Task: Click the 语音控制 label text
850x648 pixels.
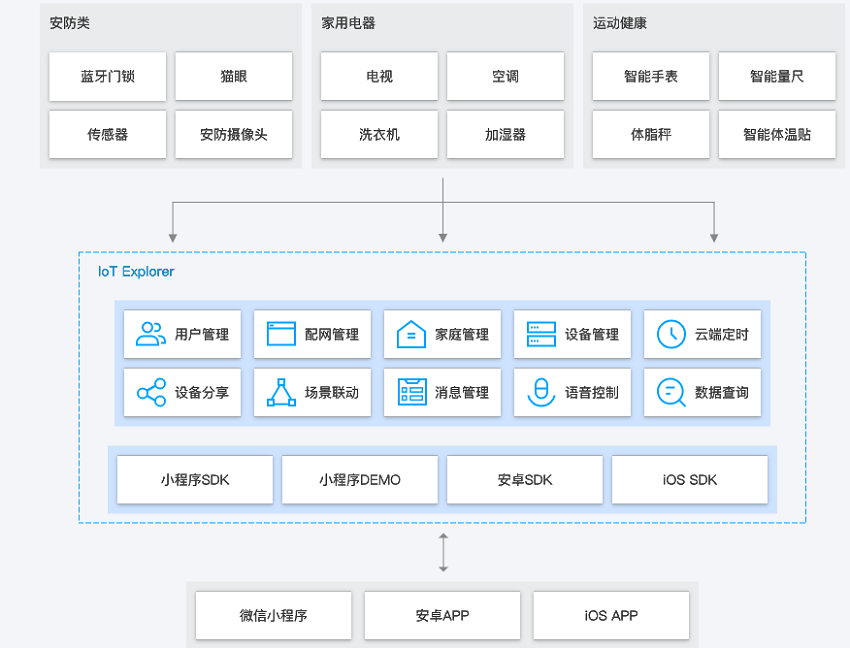Action: pyautogui.click(x=591, y=393)
